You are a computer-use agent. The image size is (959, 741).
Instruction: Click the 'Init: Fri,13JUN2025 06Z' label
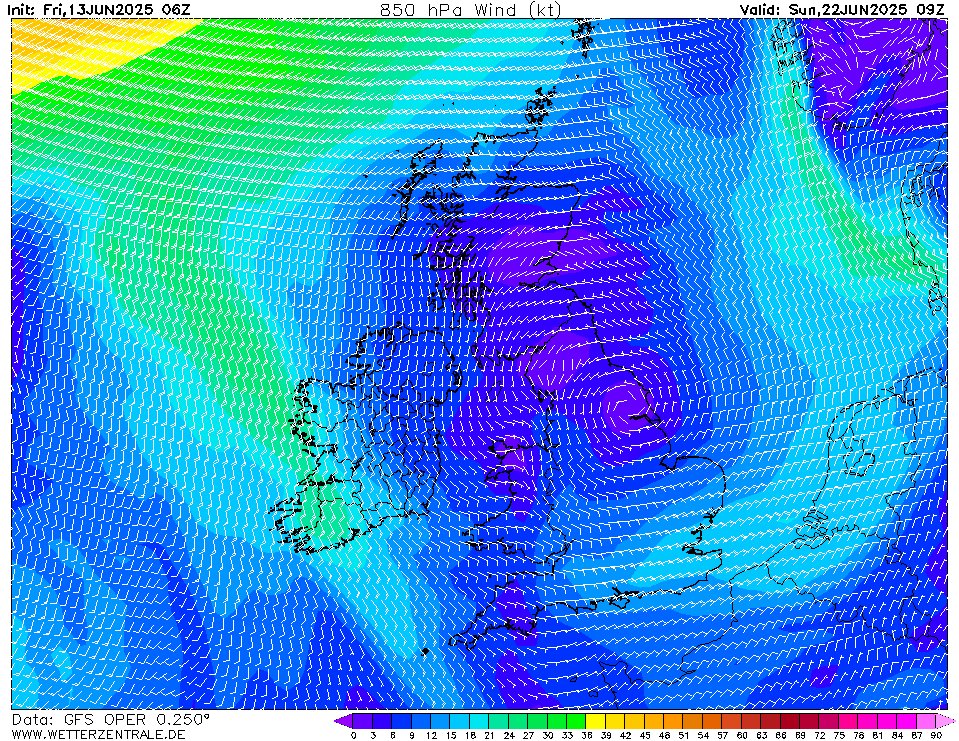pos(99,10)
